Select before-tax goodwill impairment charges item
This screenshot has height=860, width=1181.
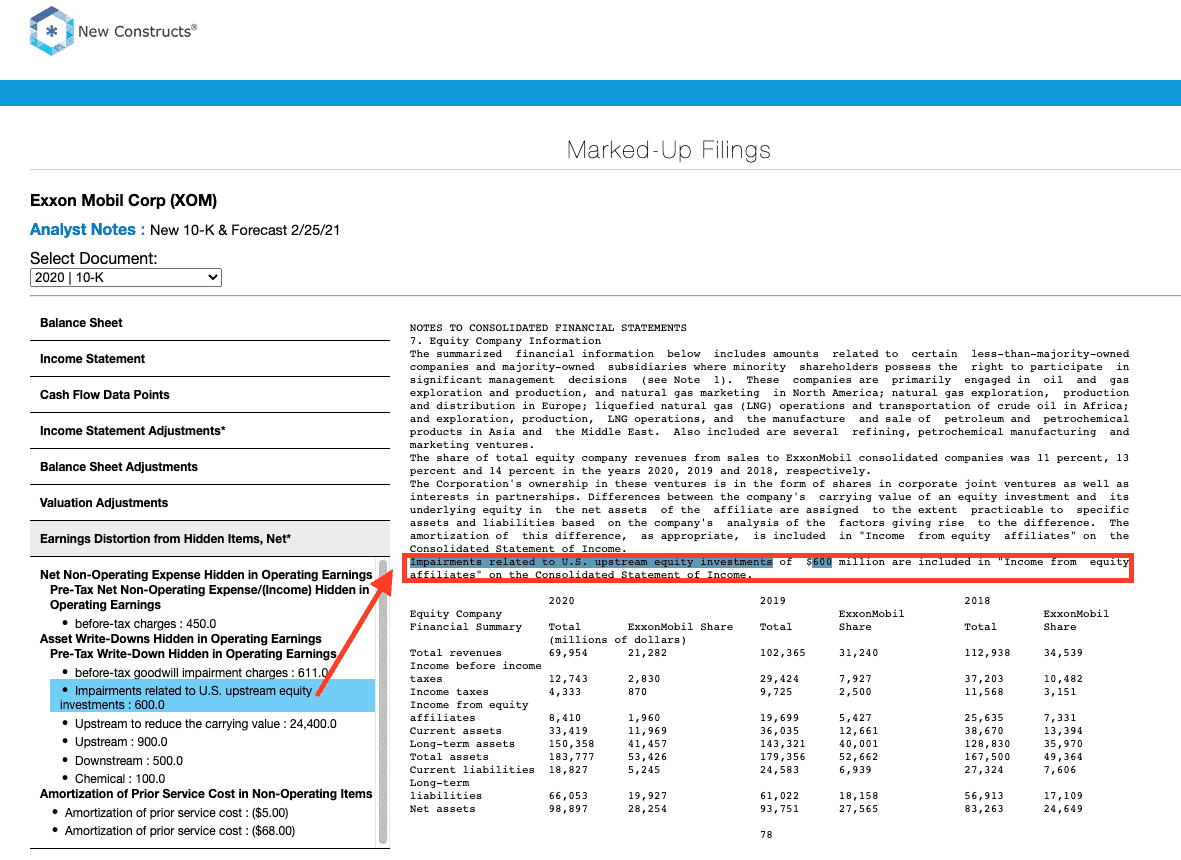[200, 672]
